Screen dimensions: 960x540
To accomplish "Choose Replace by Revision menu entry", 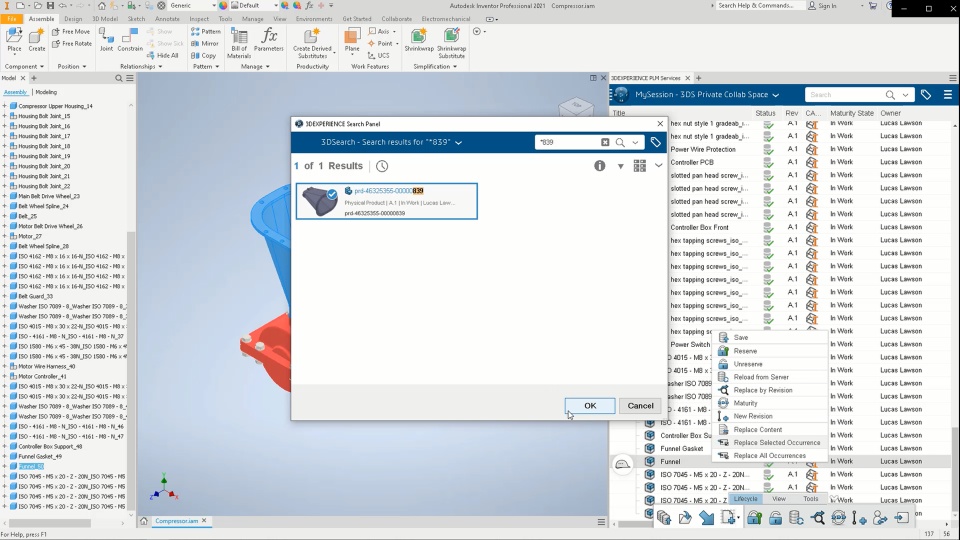I will pyautogui.click(x=763, y=390).
